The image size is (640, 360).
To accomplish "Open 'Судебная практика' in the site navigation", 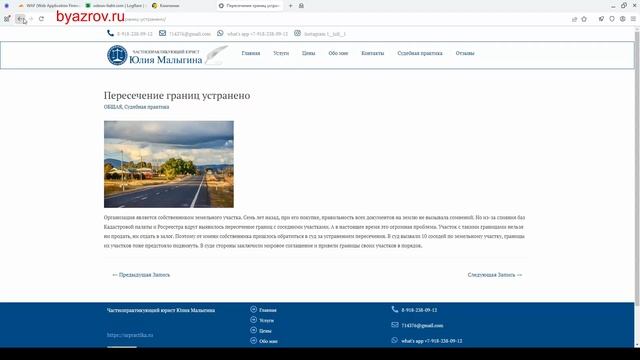I will coord(420,53).
